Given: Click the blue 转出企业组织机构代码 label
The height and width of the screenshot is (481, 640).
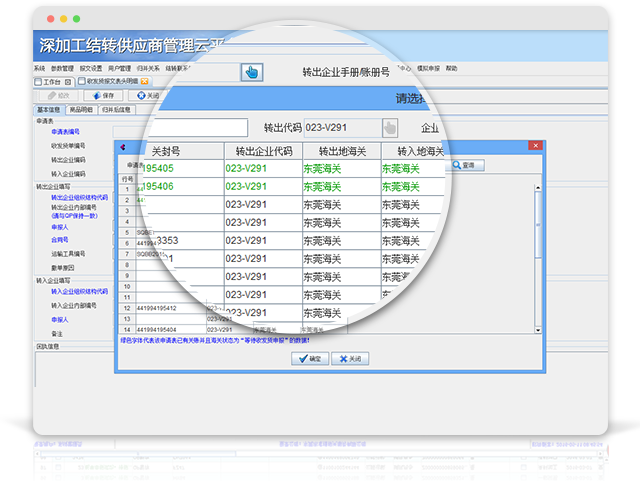Looking at the screenshot, I should pyautogui.click(x=80, y=198).
